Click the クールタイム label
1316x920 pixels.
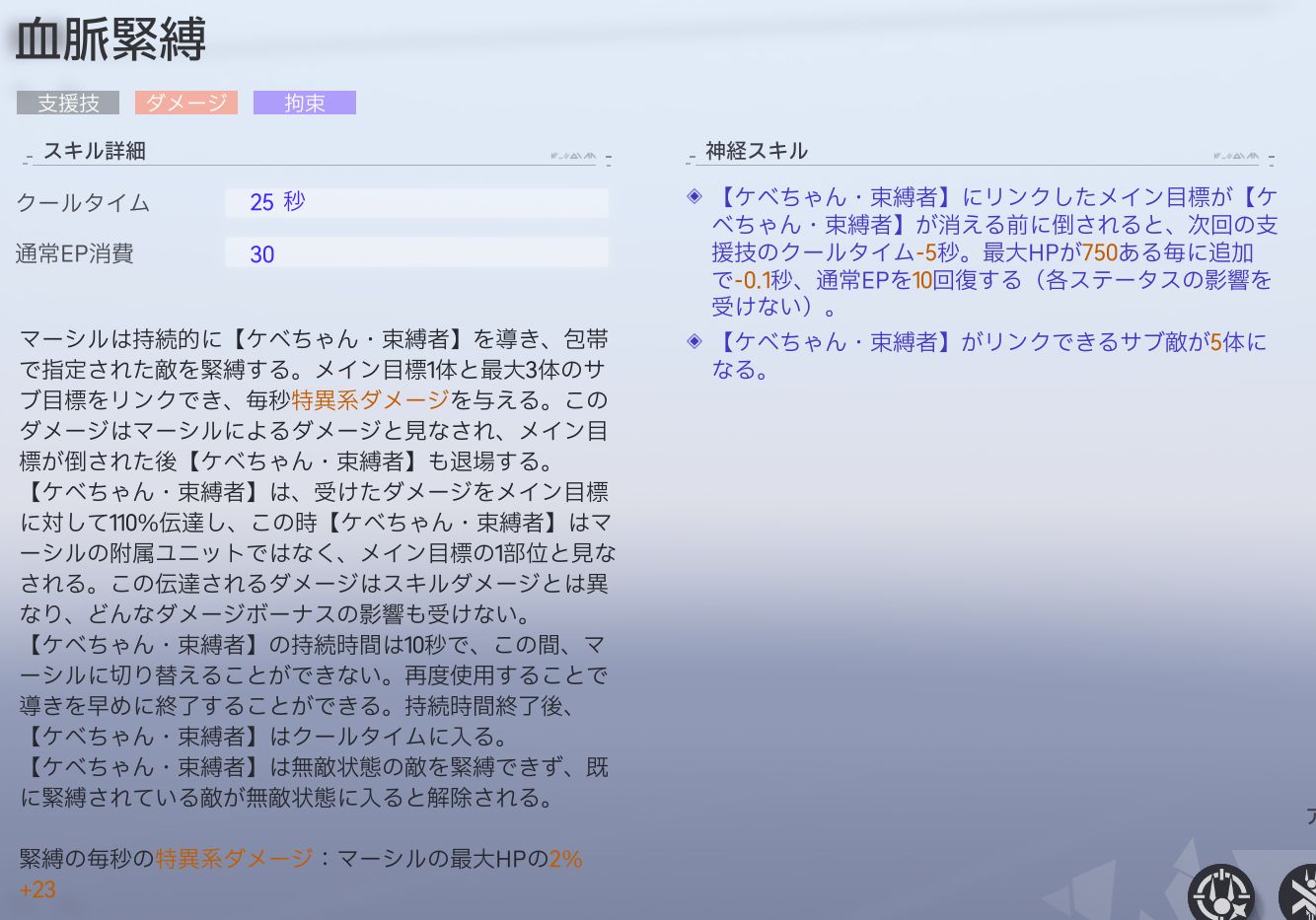[84, 203]
